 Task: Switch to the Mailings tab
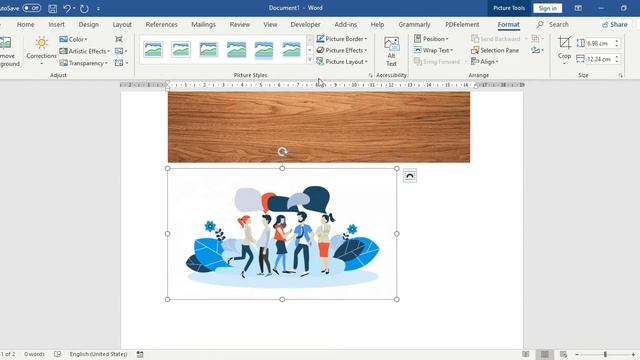pos(203,24)
